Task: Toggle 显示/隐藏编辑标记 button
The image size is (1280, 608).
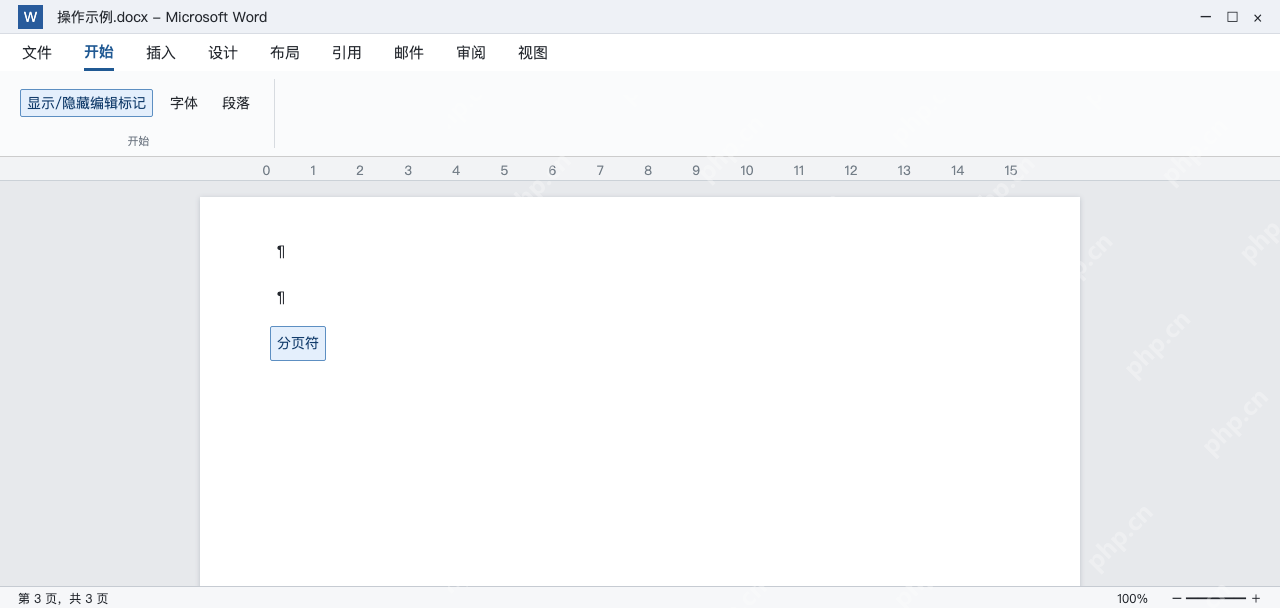Action: [x=86, y=103]
